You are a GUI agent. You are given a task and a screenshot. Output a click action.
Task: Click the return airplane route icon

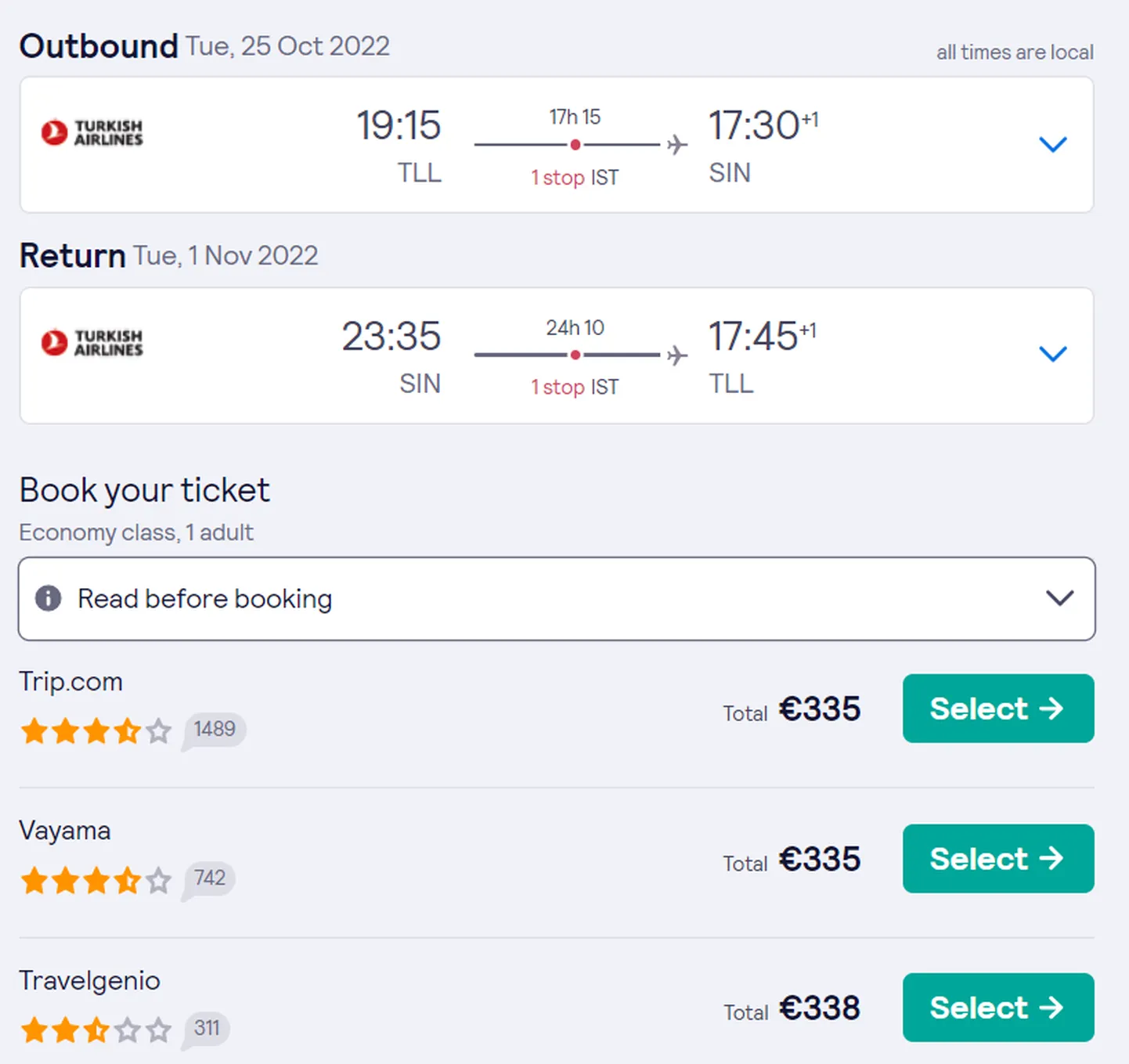[x=677, y=355]
